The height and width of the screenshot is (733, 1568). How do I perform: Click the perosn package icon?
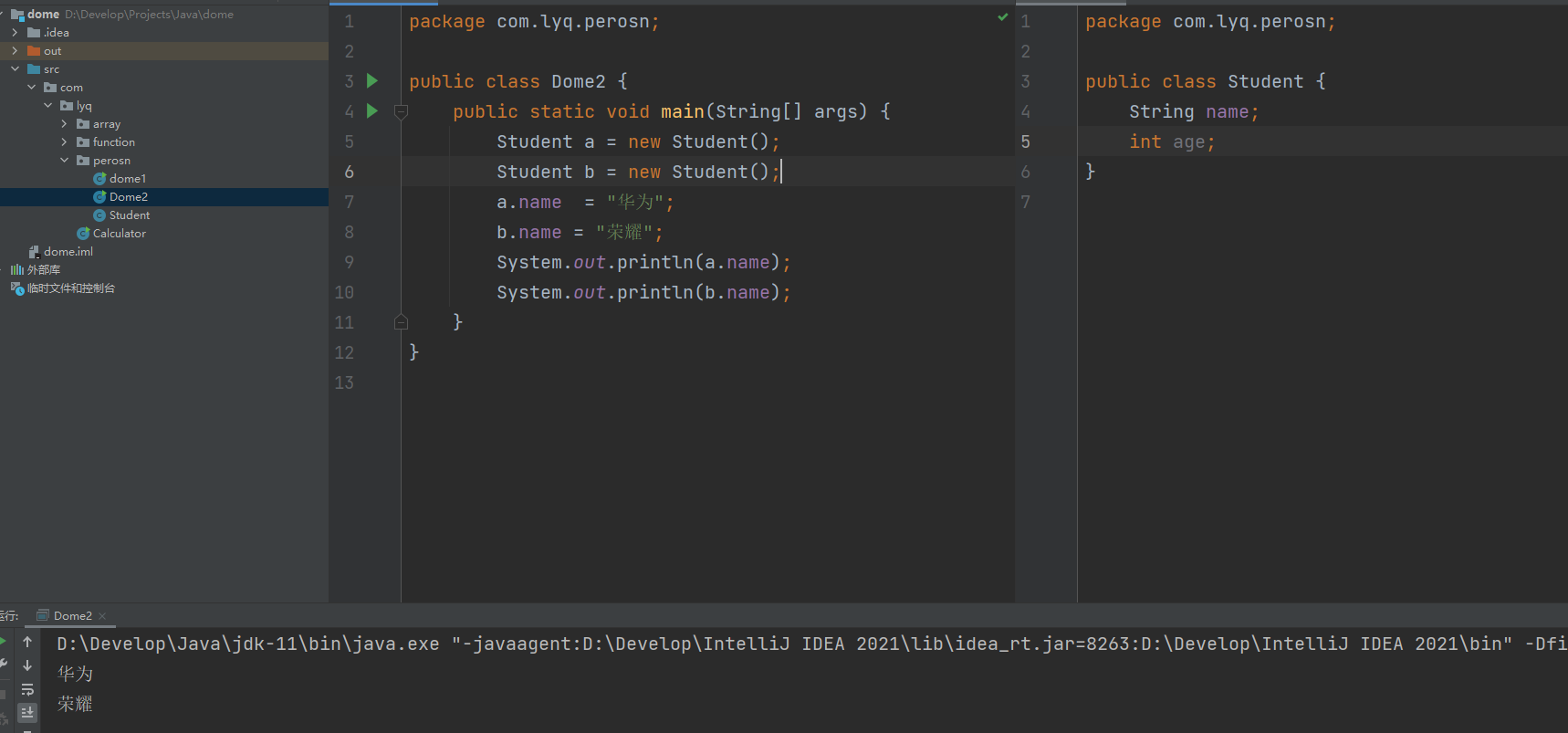click(x=83, y=161)
